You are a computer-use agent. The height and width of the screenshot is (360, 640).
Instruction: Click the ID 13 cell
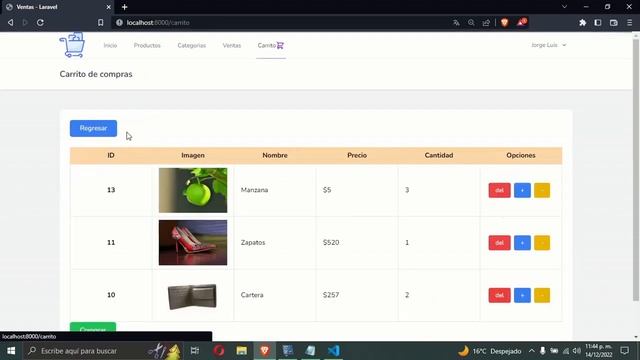111,190
